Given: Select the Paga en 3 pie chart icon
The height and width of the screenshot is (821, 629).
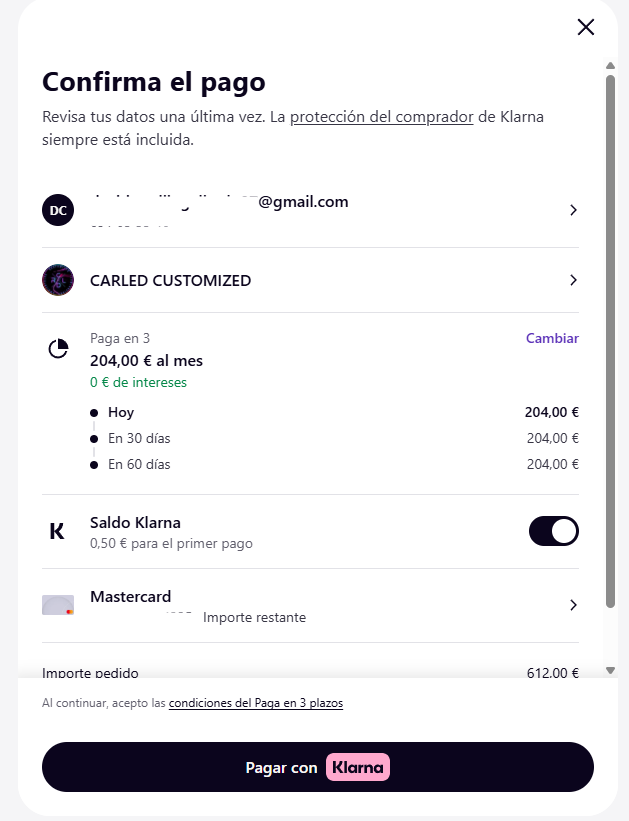Looking at the screenshot, I should coord(58,347).
